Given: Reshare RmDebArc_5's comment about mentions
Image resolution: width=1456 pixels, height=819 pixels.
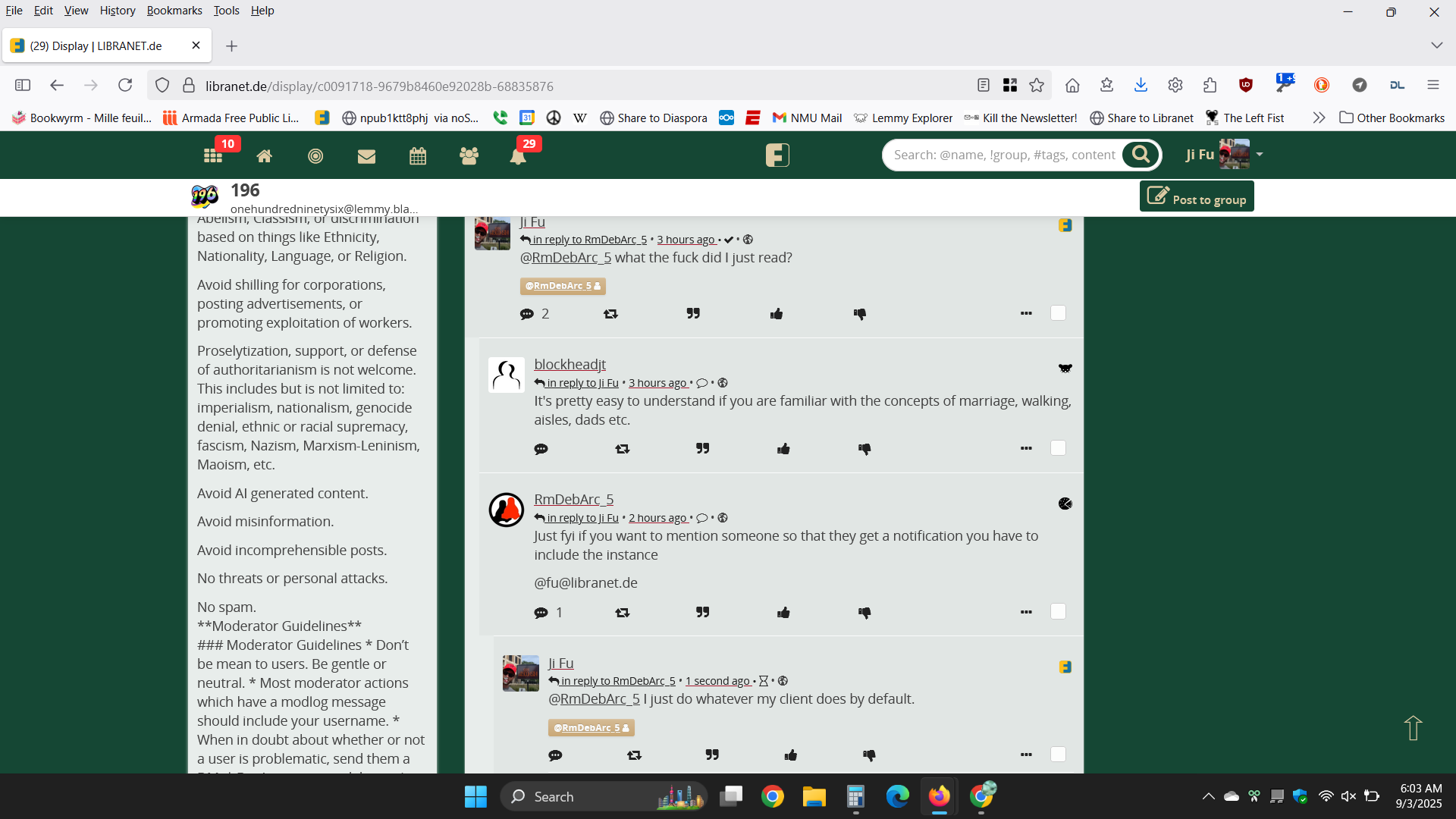Looking at the screenshot, I should pos(623,612).
